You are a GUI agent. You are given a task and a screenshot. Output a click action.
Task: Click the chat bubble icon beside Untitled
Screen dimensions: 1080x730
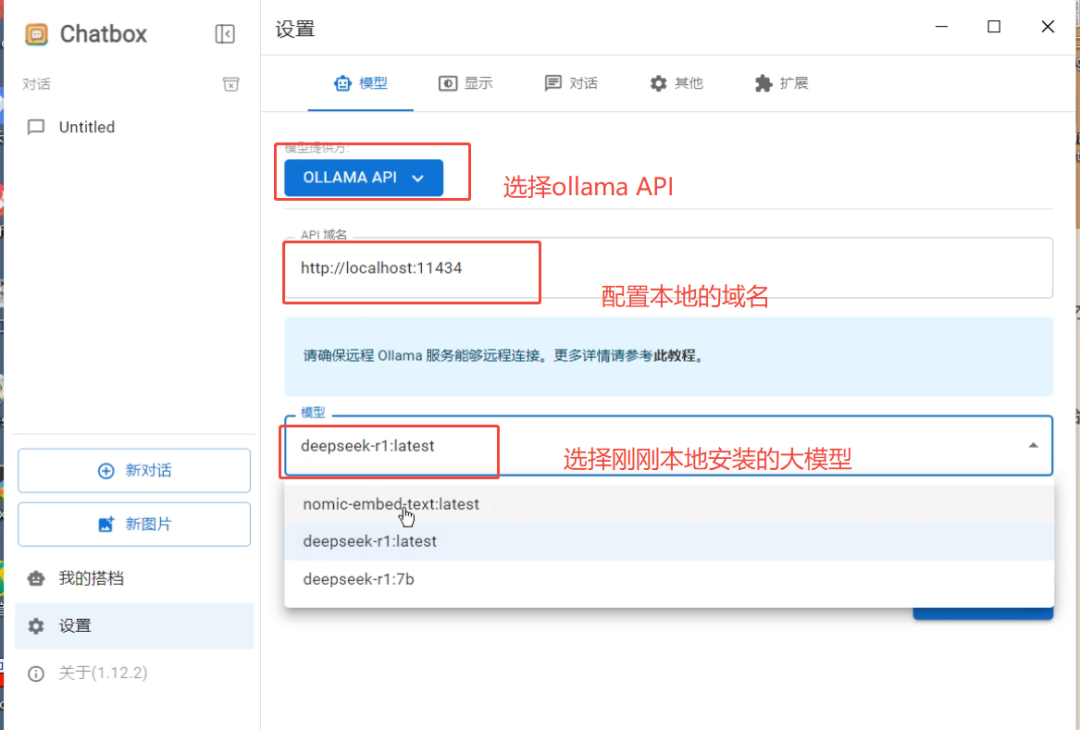(36, 127)
